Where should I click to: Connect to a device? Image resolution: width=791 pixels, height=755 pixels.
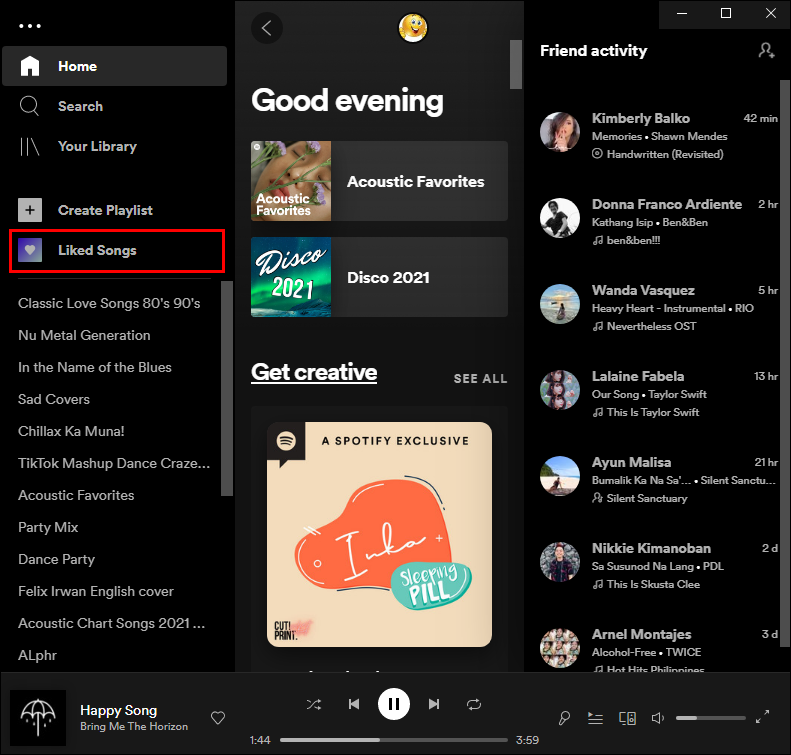(x=627, y=718)
